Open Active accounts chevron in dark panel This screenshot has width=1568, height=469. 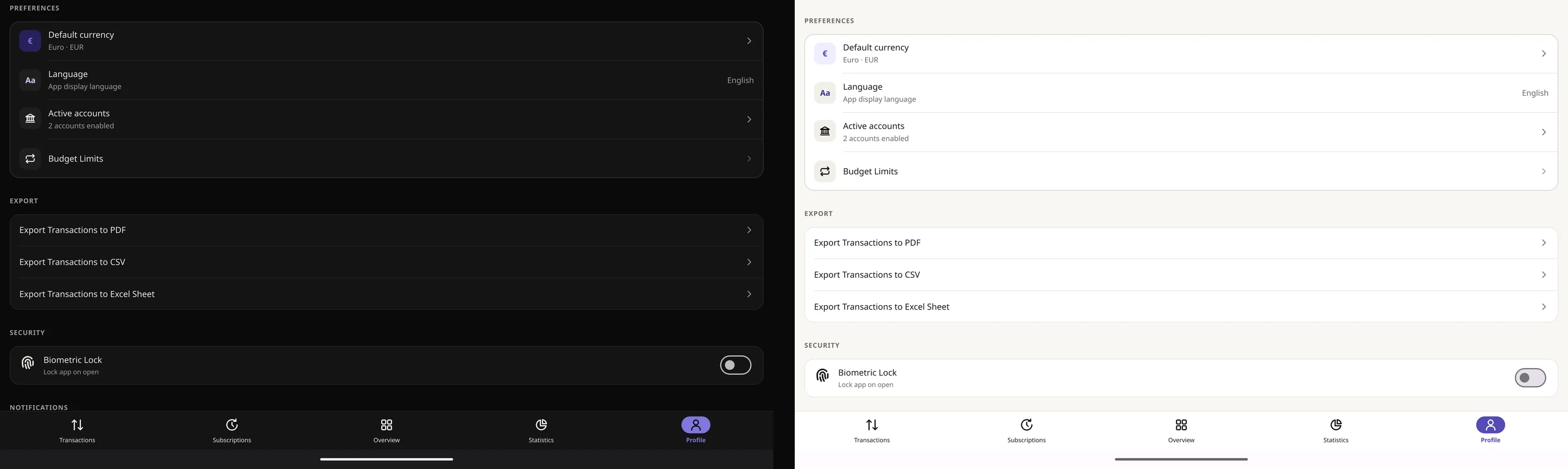coord(749,119)
